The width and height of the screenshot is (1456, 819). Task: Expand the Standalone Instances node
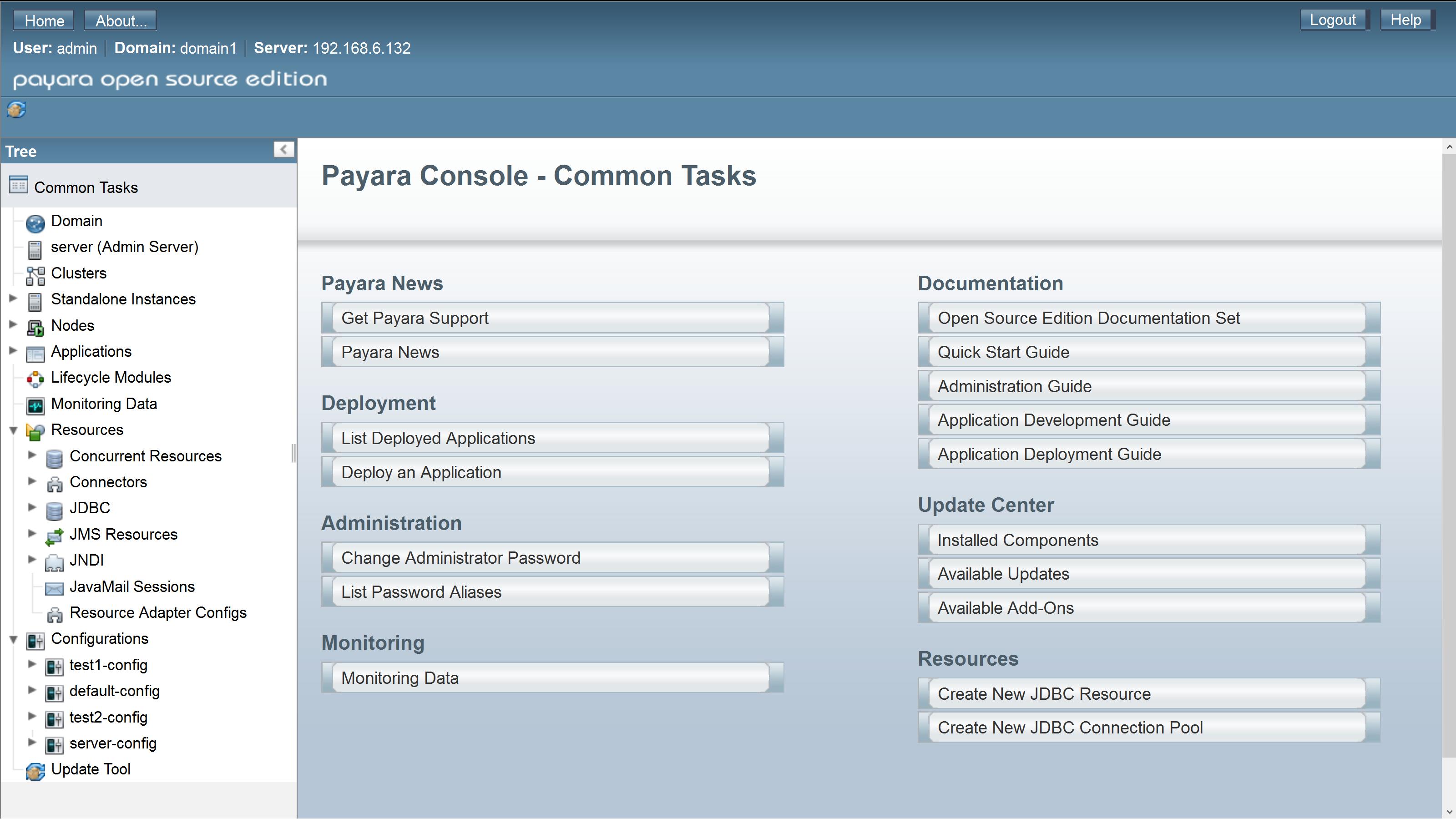point(14,298)
